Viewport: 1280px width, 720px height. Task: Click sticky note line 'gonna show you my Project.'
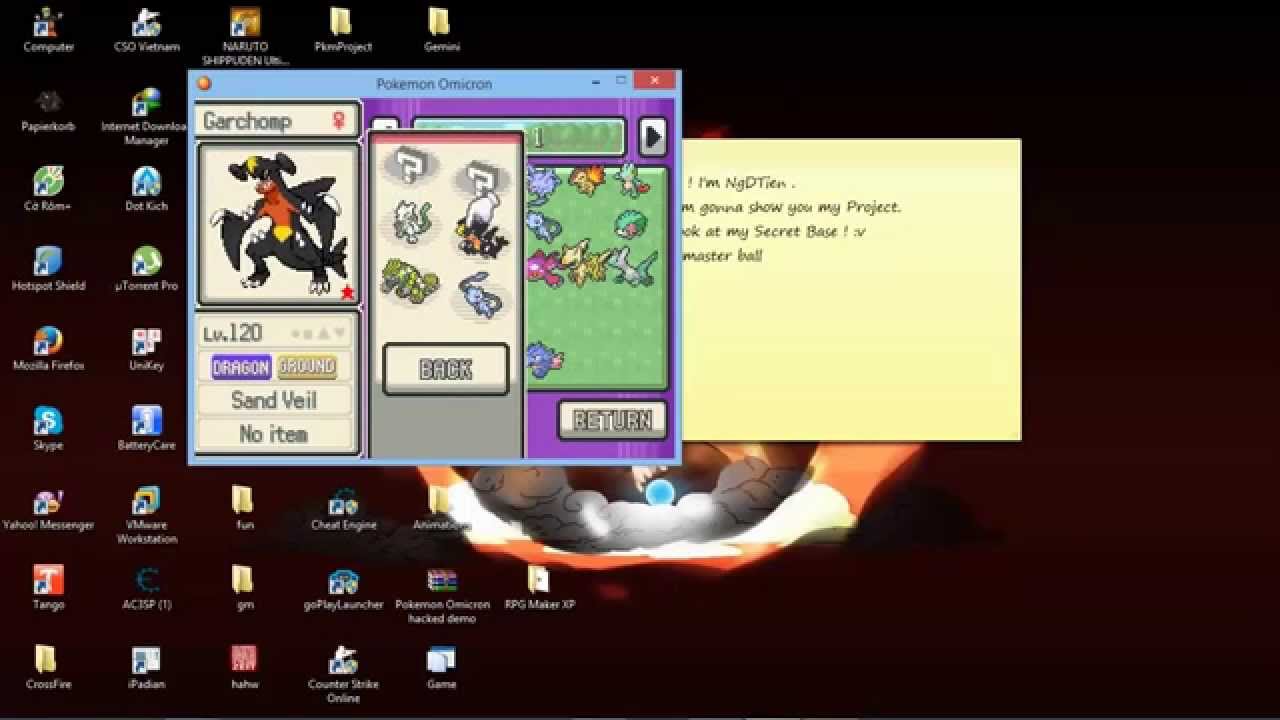tap(800, 207)
